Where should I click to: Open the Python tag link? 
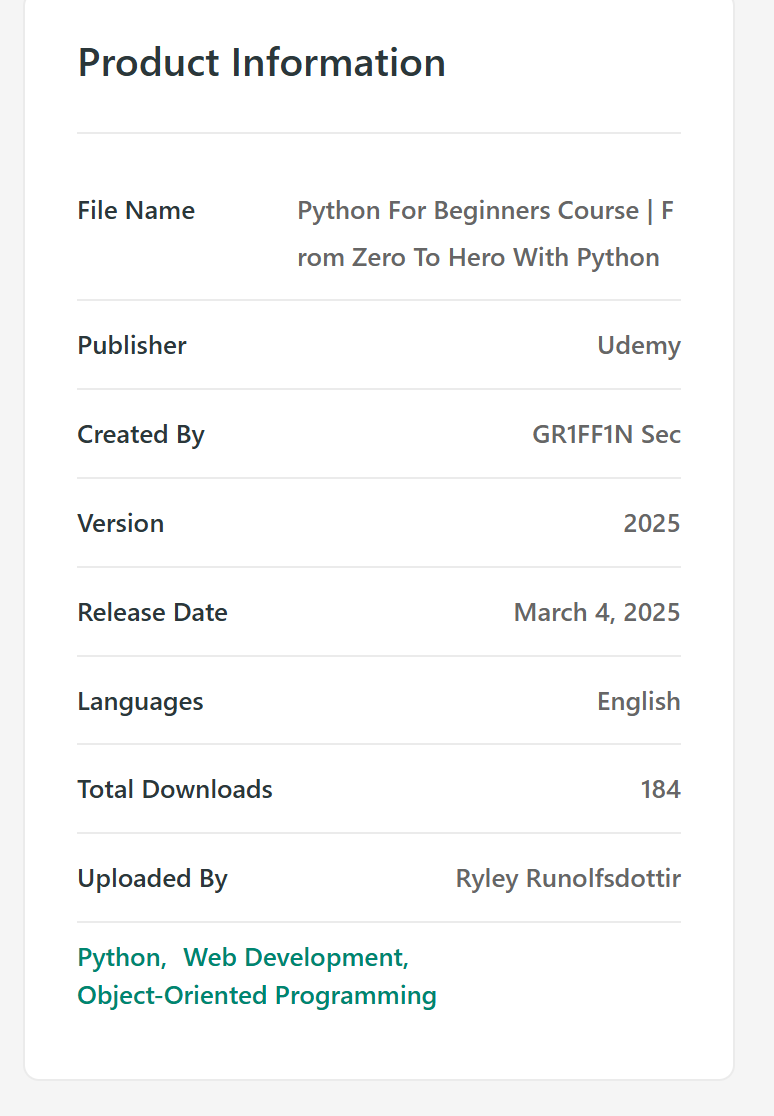pyautogui.click(x=122, y=957)
